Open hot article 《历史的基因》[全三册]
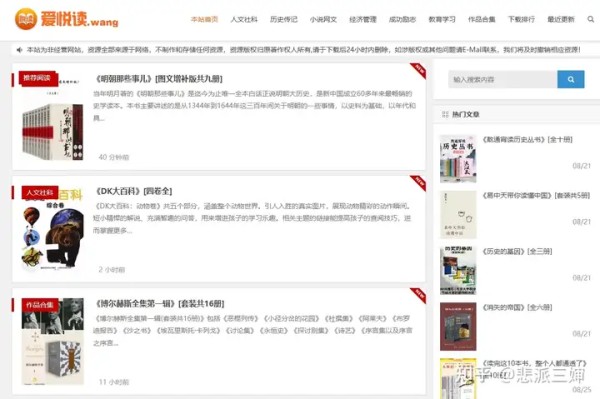600x399 pixels. pos(517,251)
